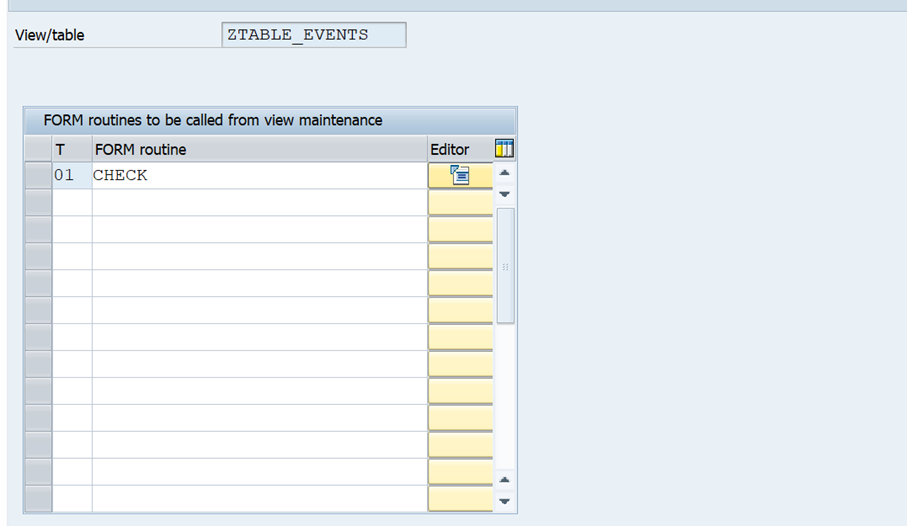This screenshot has height=526, width=907.
Task: Click the select-all corner box left of T header
Action: pos(38,149)
